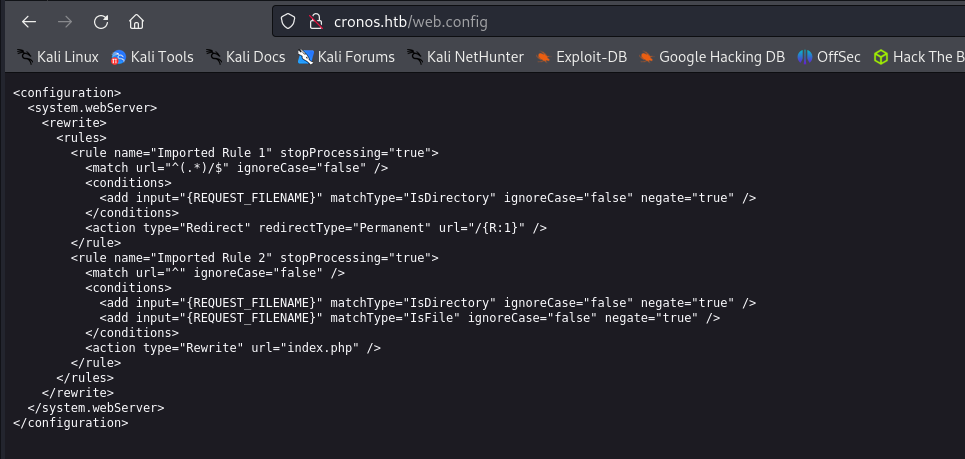Screen dimensions: 965x459
Task: Reload the current web.config page
Action: point(101,21)
